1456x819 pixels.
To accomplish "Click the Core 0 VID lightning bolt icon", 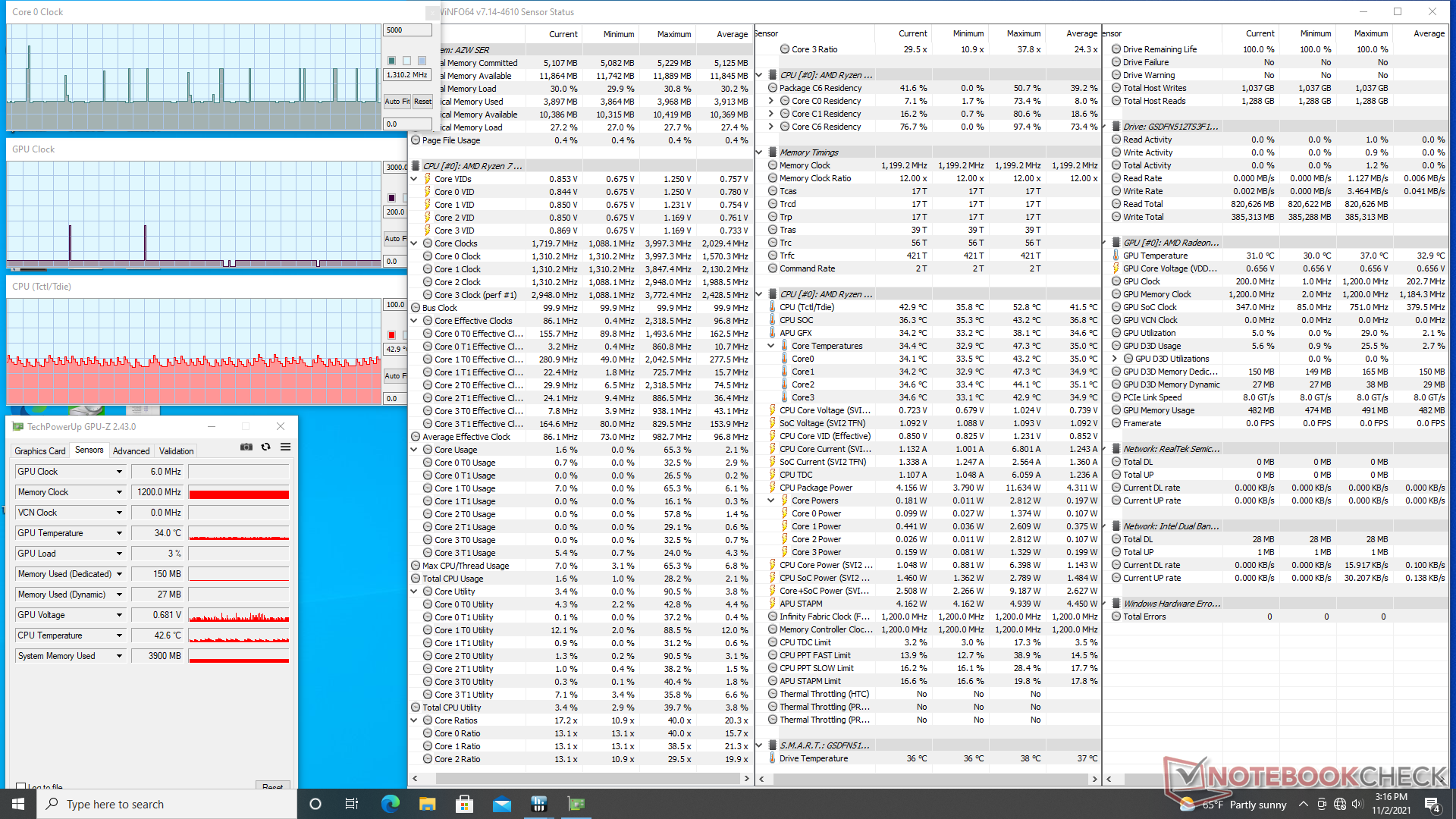I will click(x=428, y=192).
